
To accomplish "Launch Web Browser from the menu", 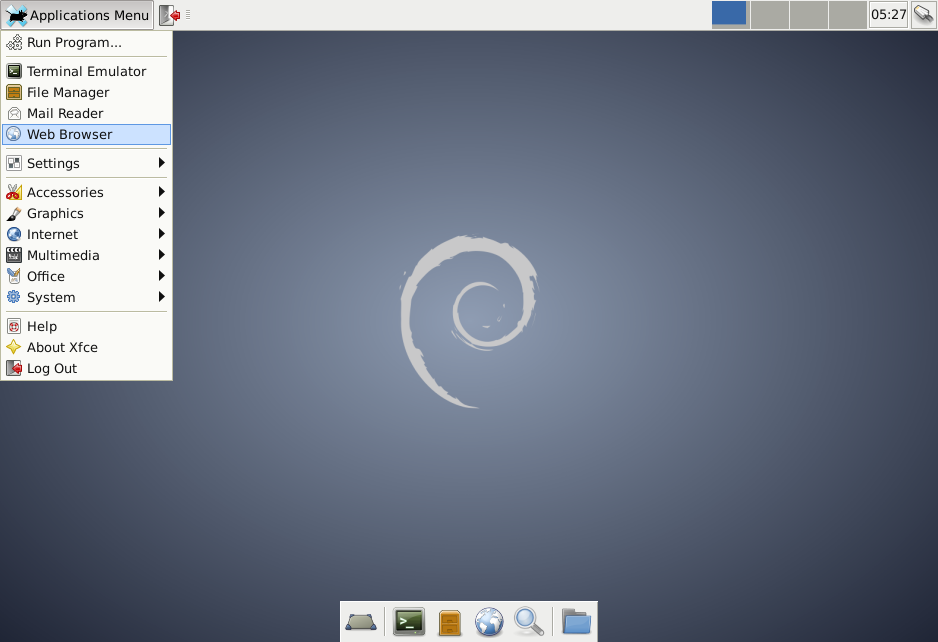I will [86, 134].
